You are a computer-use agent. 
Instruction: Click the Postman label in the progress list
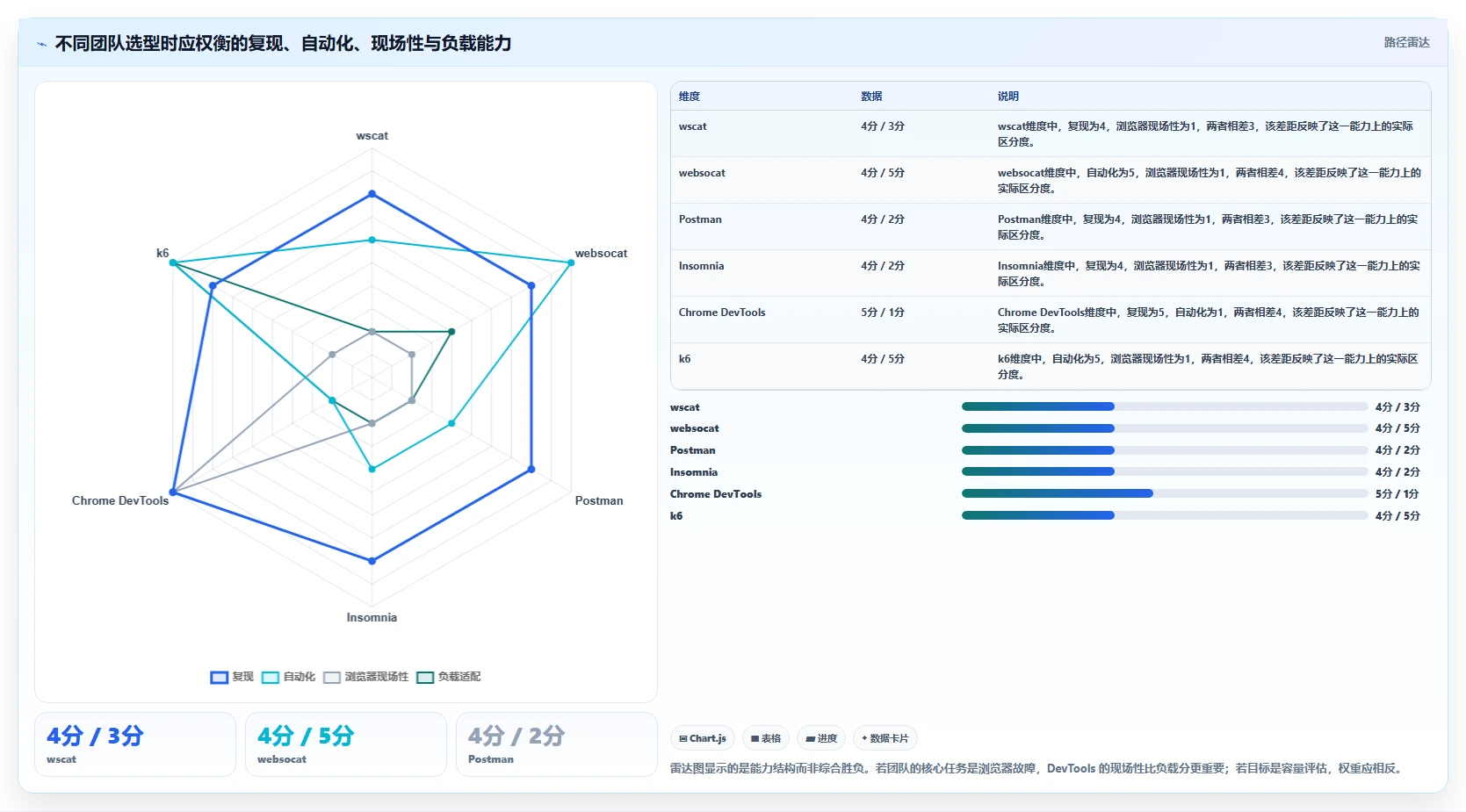click(x=693, y=450)
